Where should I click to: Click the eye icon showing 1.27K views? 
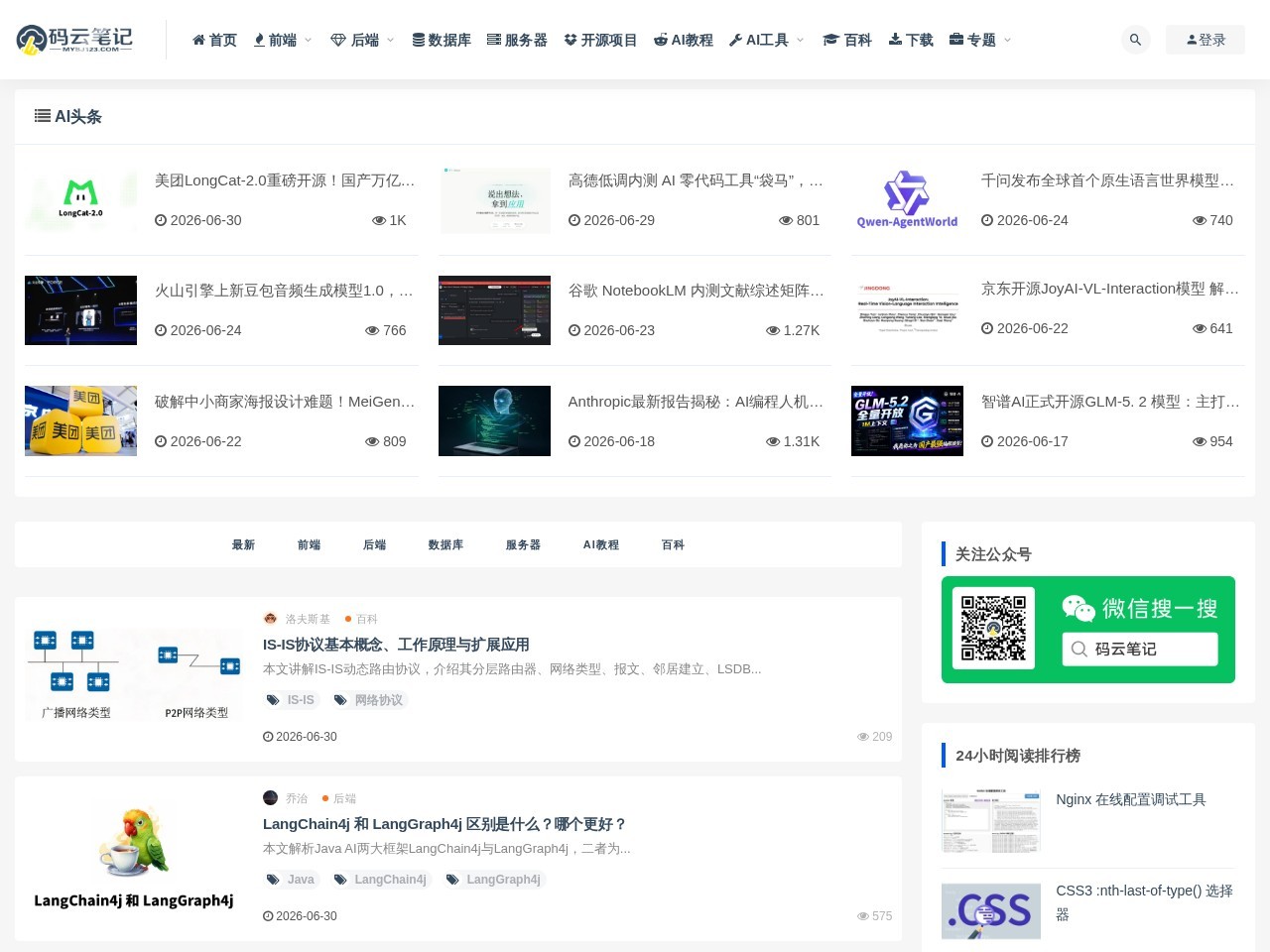pyautogui.click(x=772, y=330)
